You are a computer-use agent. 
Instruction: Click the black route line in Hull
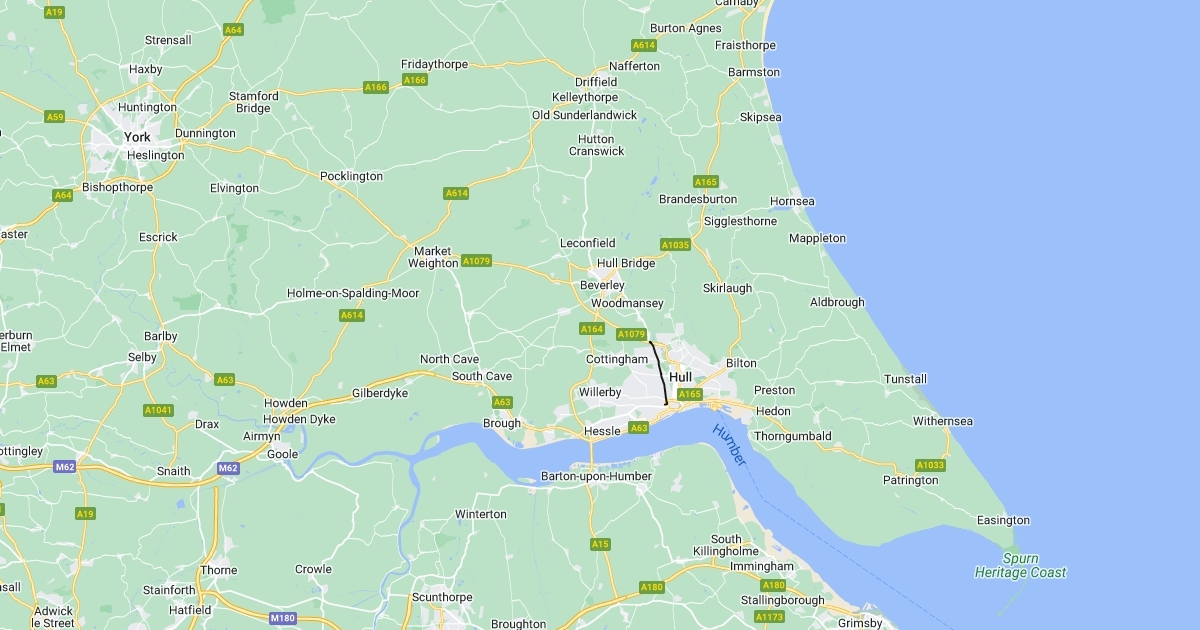(x=660, y=372)
